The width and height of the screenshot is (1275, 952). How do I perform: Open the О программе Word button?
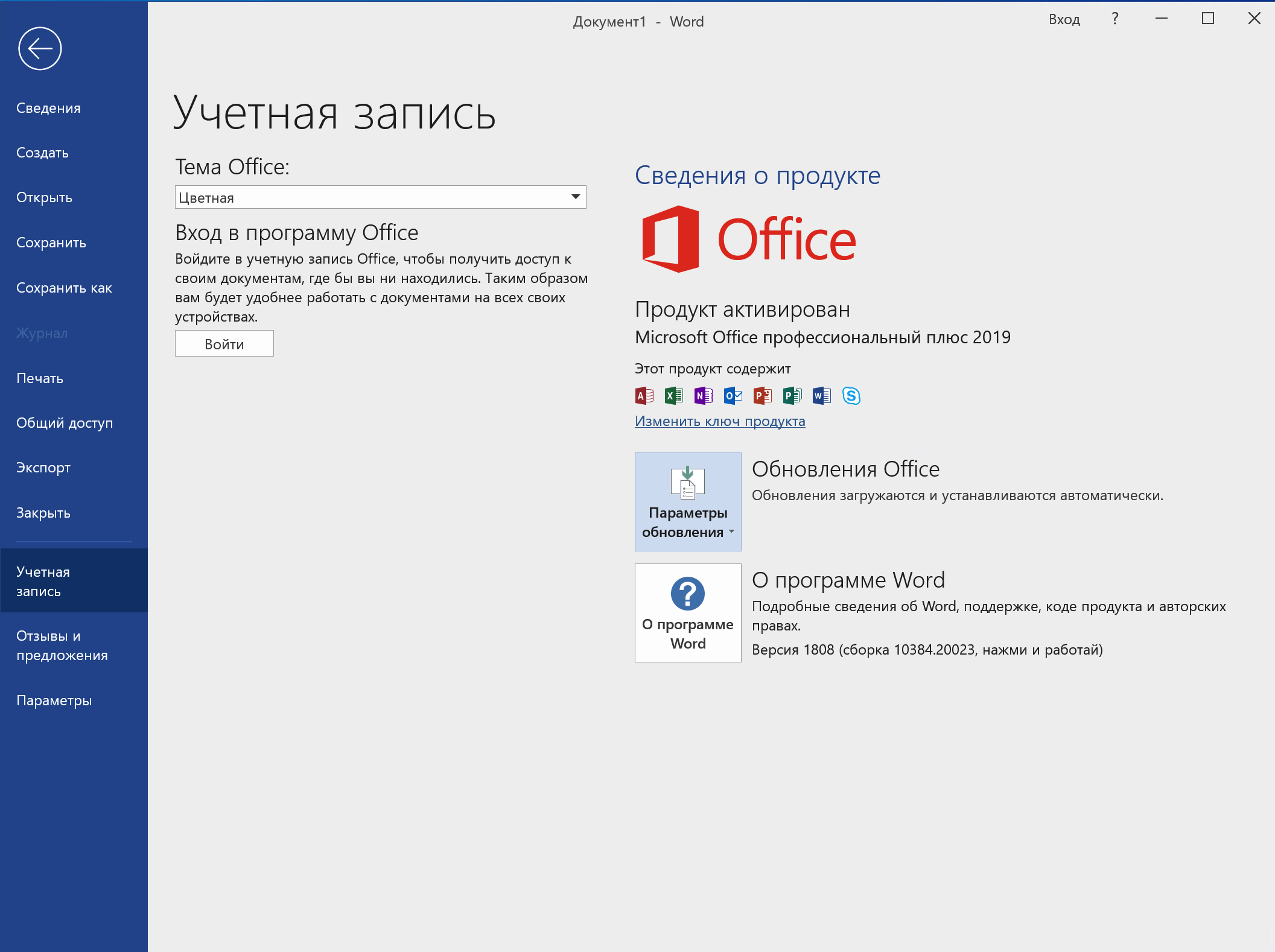click(688, 613)
